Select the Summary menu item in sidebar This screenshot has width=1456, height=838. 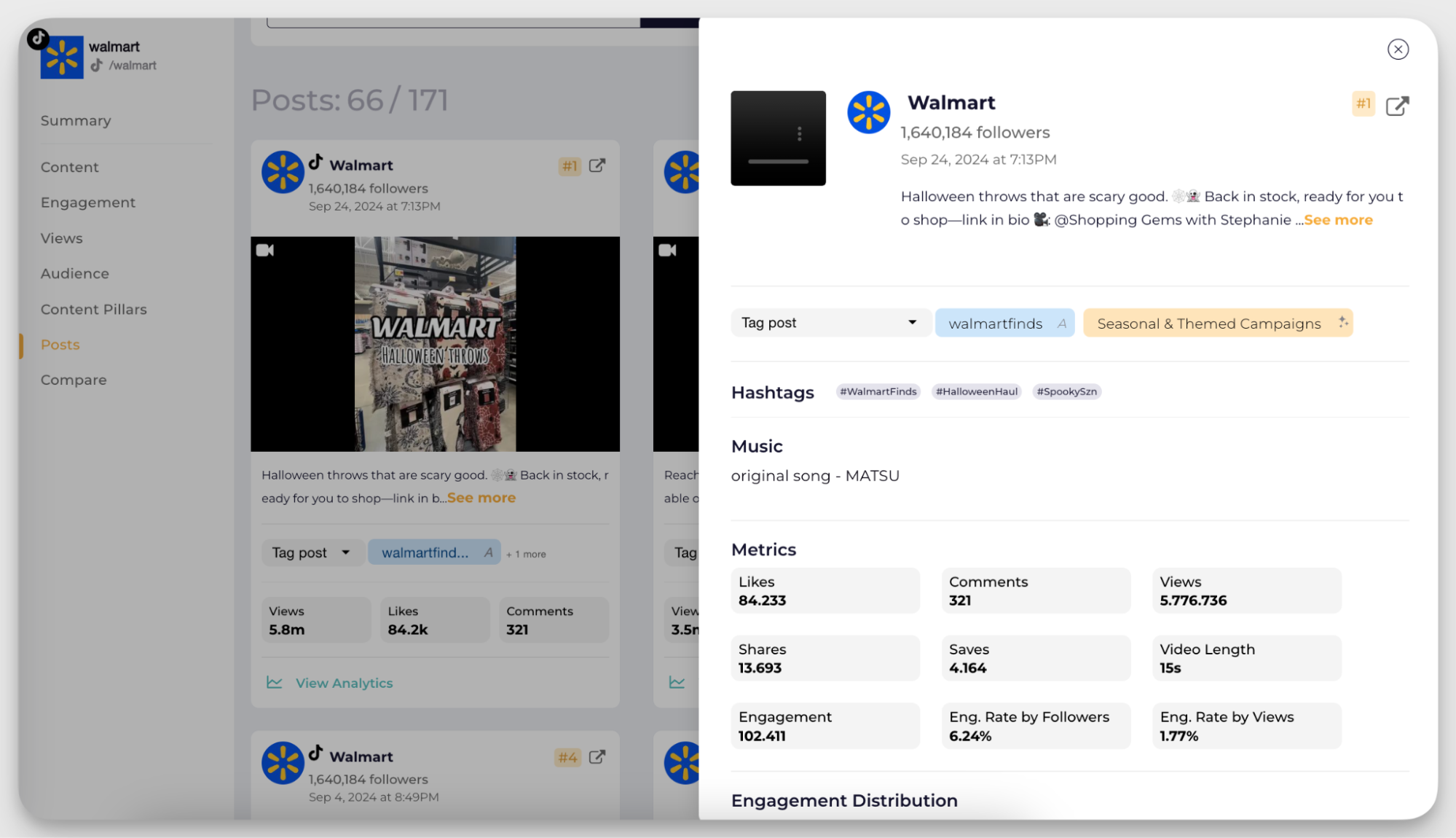click(76, 120)
